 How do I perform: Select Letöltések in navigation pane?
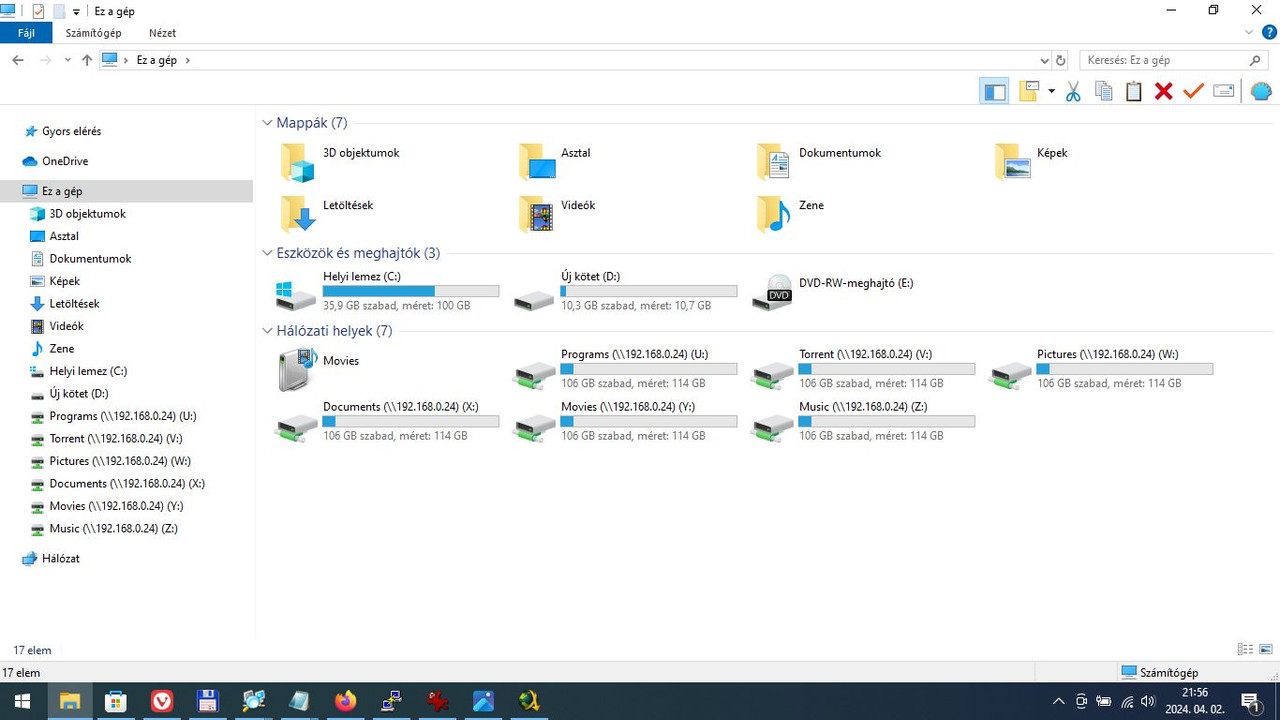(x=74, y=304)
